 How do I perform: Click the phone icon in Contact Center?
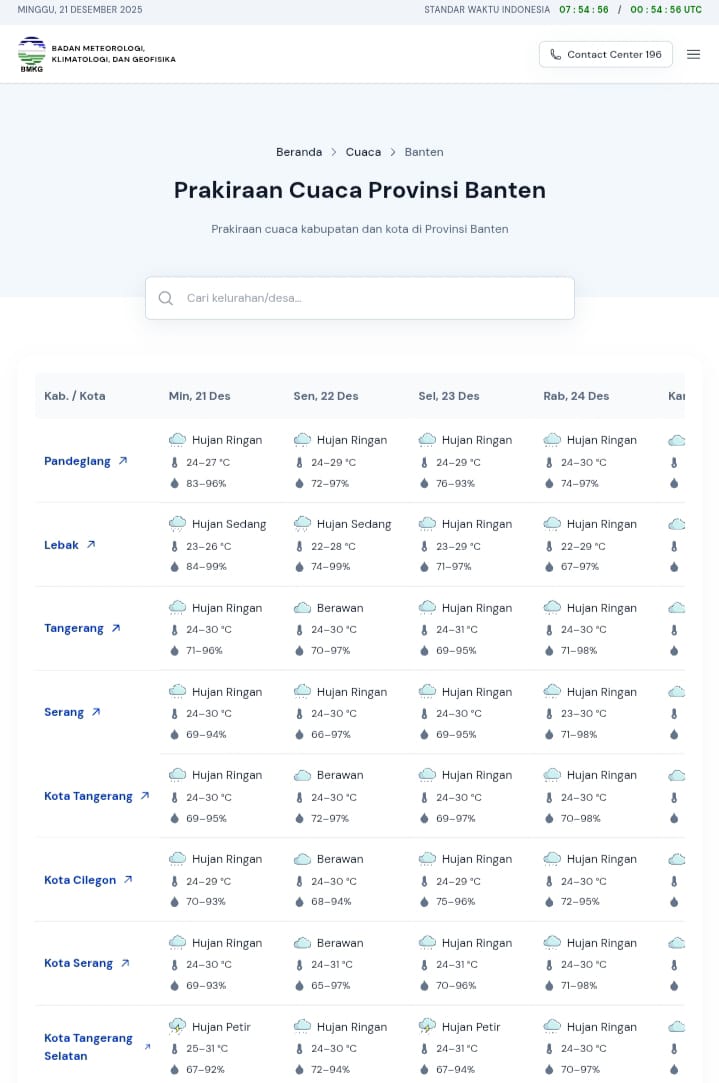click(556, 54)
